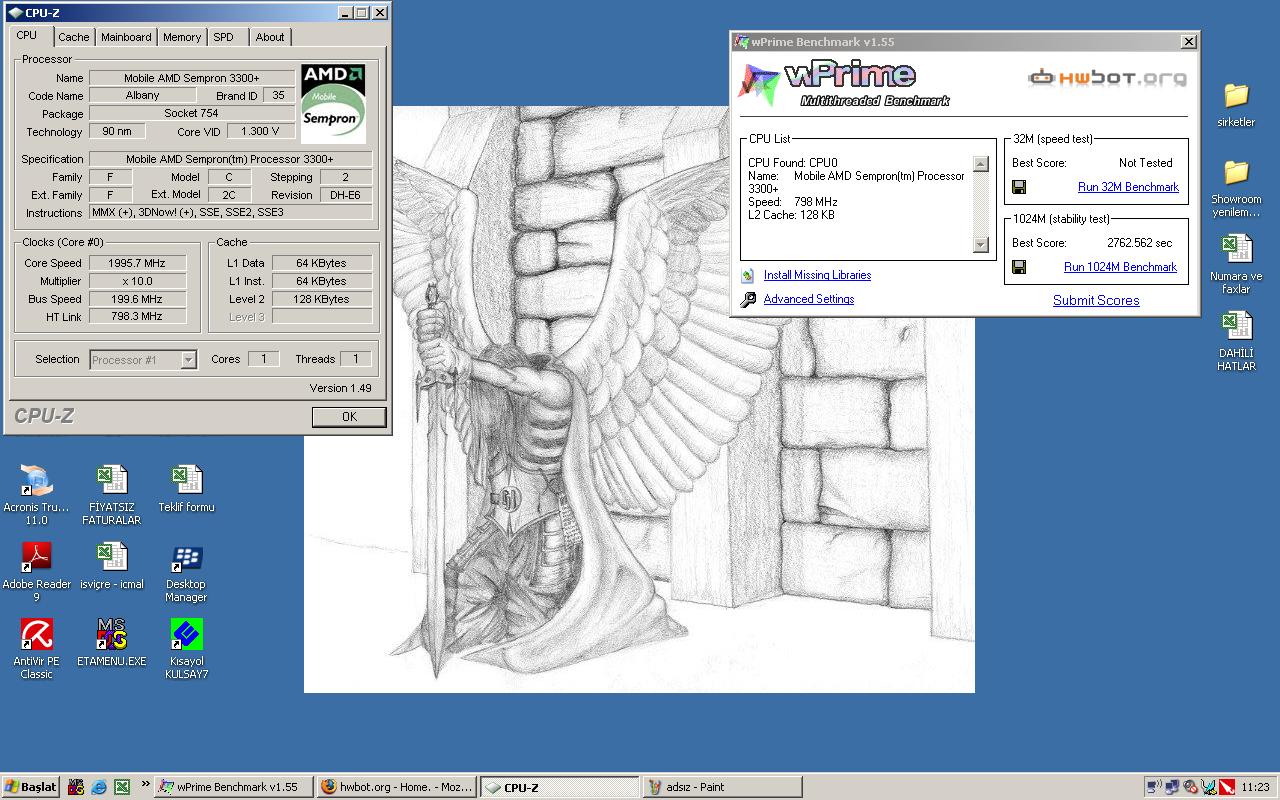Viewport: 1280px width, 800px height.
Task: Open the Showroom yenileme folder icon
Action: point(1236,173)
